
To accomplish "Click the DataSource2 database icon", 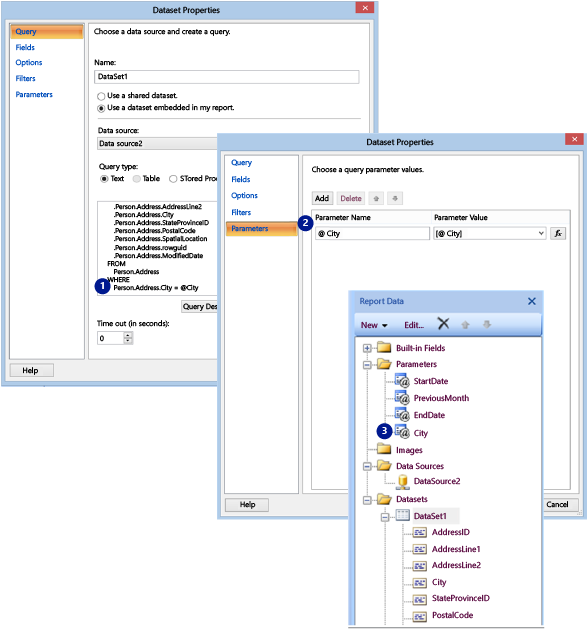I will point(403,481).
